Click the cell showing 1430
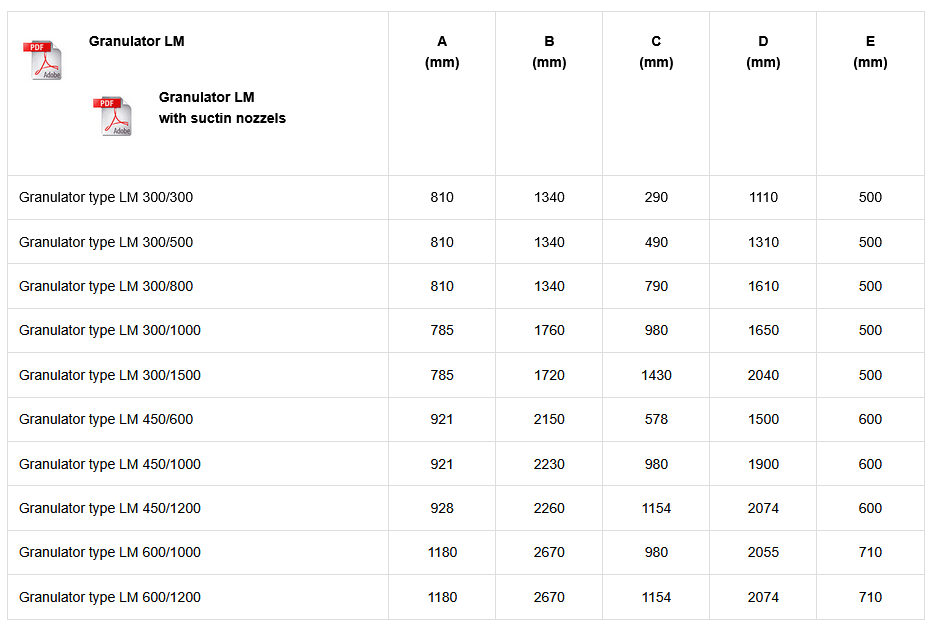Screen dimensions: 934x627 (x=656, y=375)
